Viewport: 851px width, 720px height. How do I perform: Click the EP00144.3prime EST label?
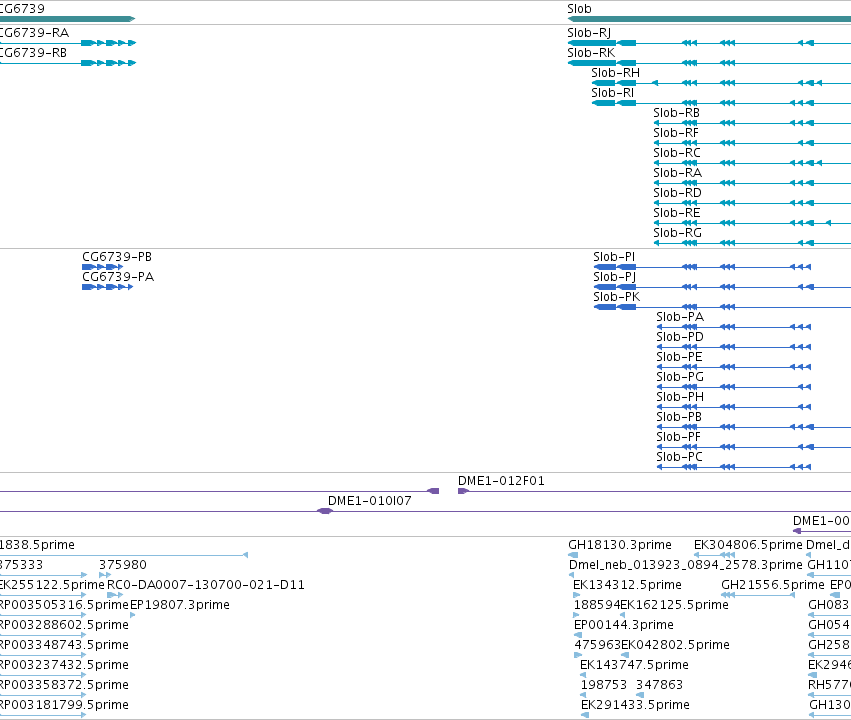pyautogui.click(x=624, y=625)
